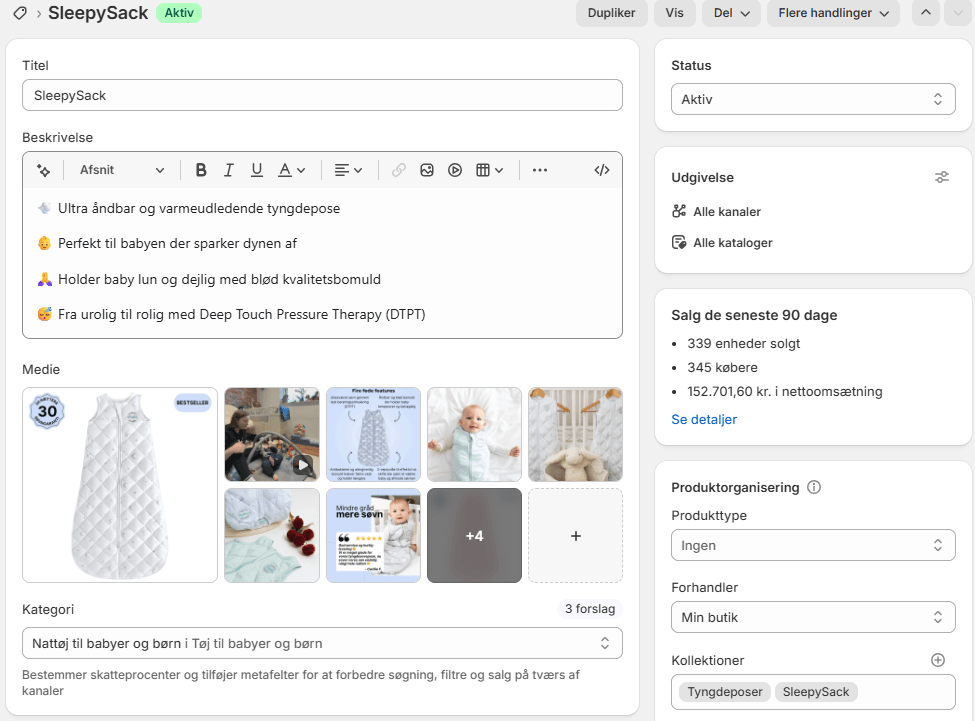Click the insert link icon
The image size is (975, 721).
pyautogui.click(x=399, y=170)
